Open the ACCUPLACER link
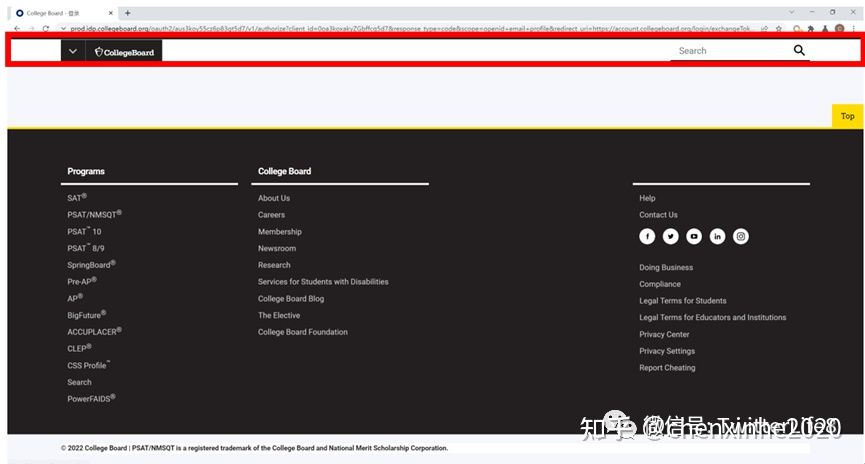This screenshot has width=865, height=464. (94, 332)
